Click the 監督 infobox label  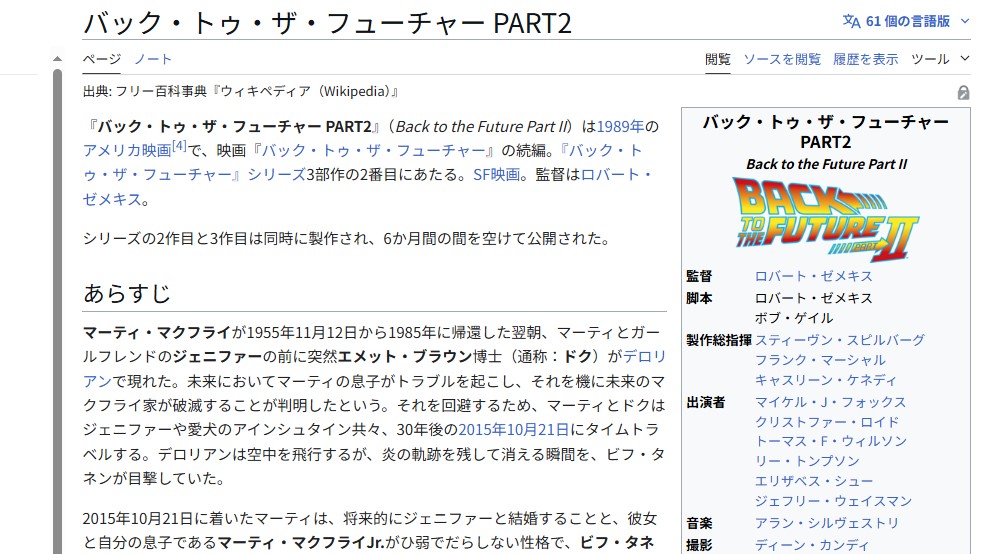pyautogui.click(x=699, y=276)
